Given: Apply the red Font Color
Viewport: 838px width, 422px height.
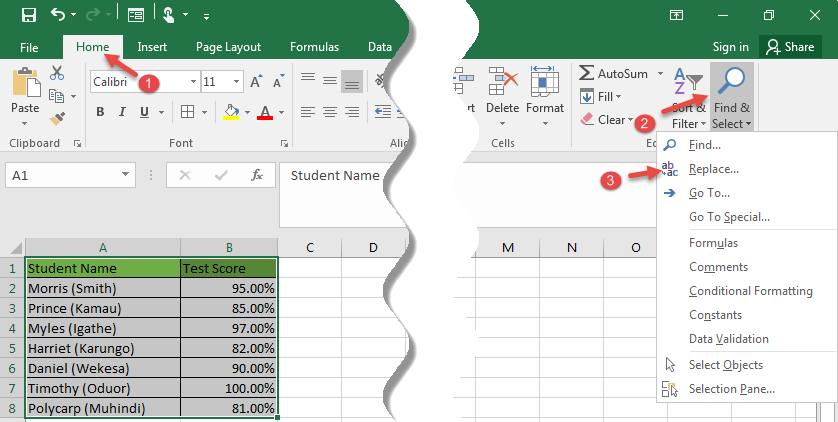Looking at the screenshot, I should tap(265, 112).
